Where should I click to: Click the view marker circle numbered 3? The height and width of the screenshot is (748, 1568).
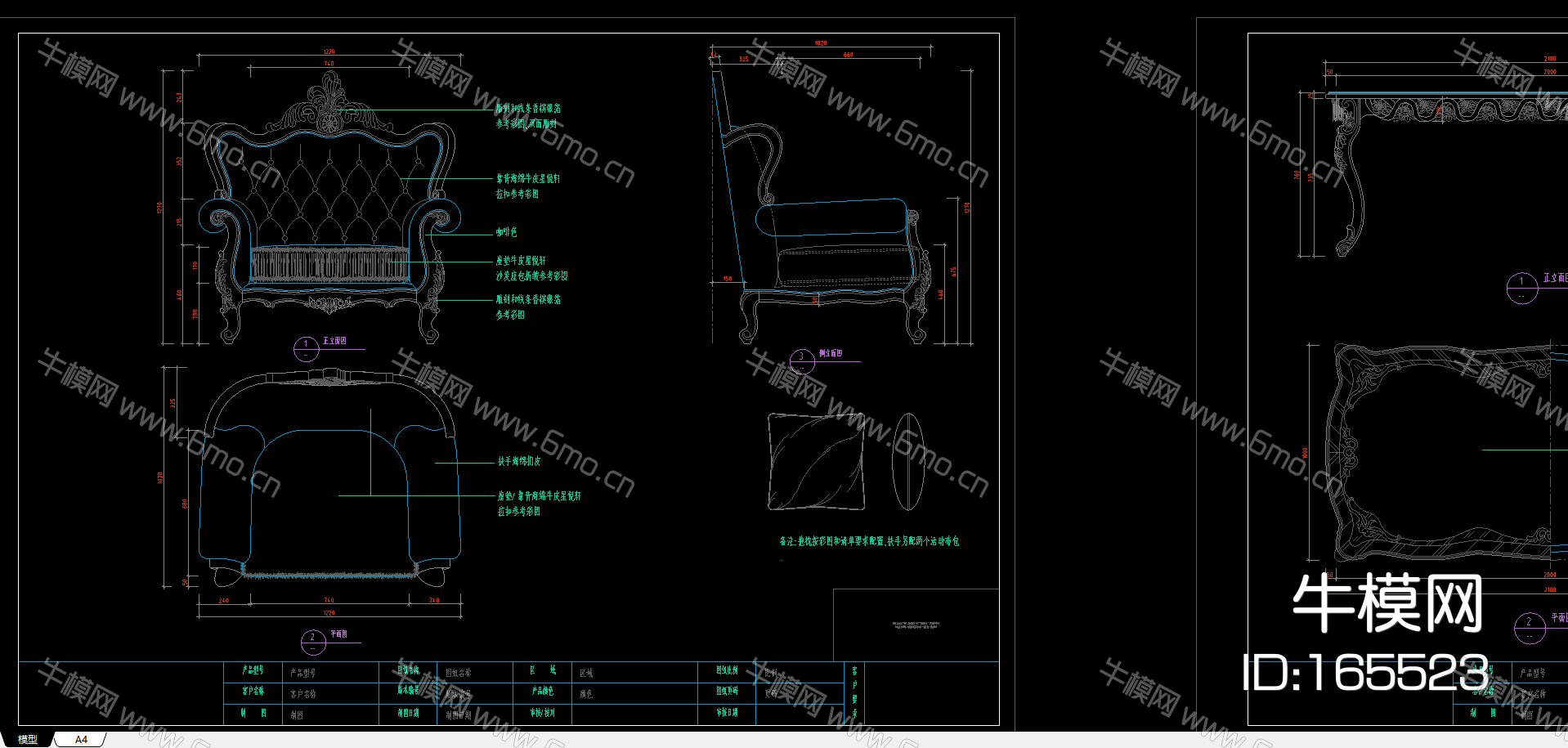click(802, 361)
